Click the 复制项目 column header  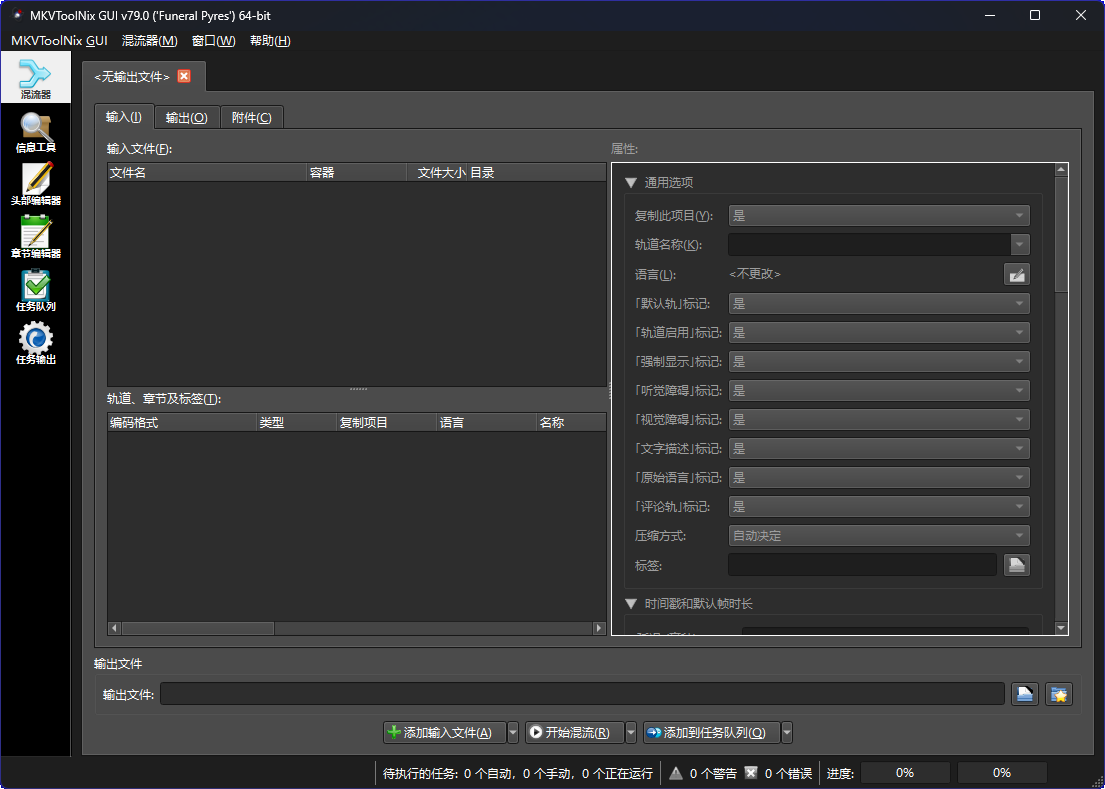pyautogui.click(x=386, y=423)
